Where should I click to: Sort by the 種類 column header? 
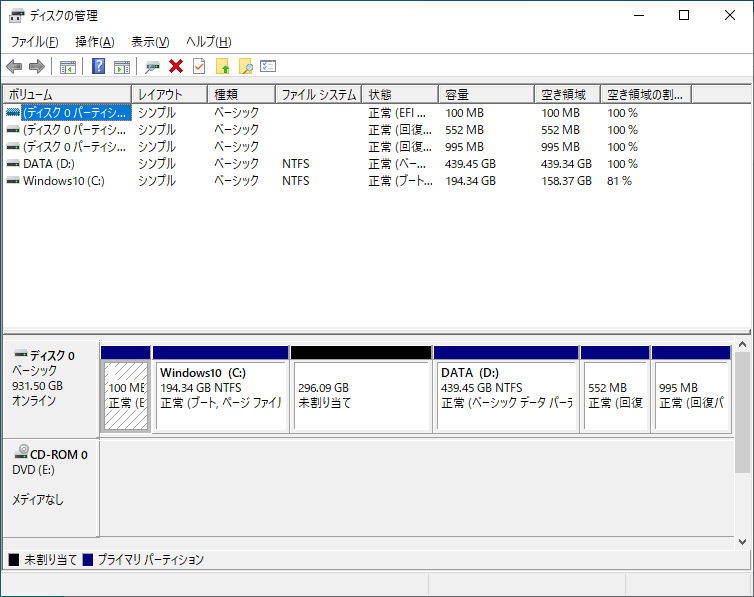(241, 94)
